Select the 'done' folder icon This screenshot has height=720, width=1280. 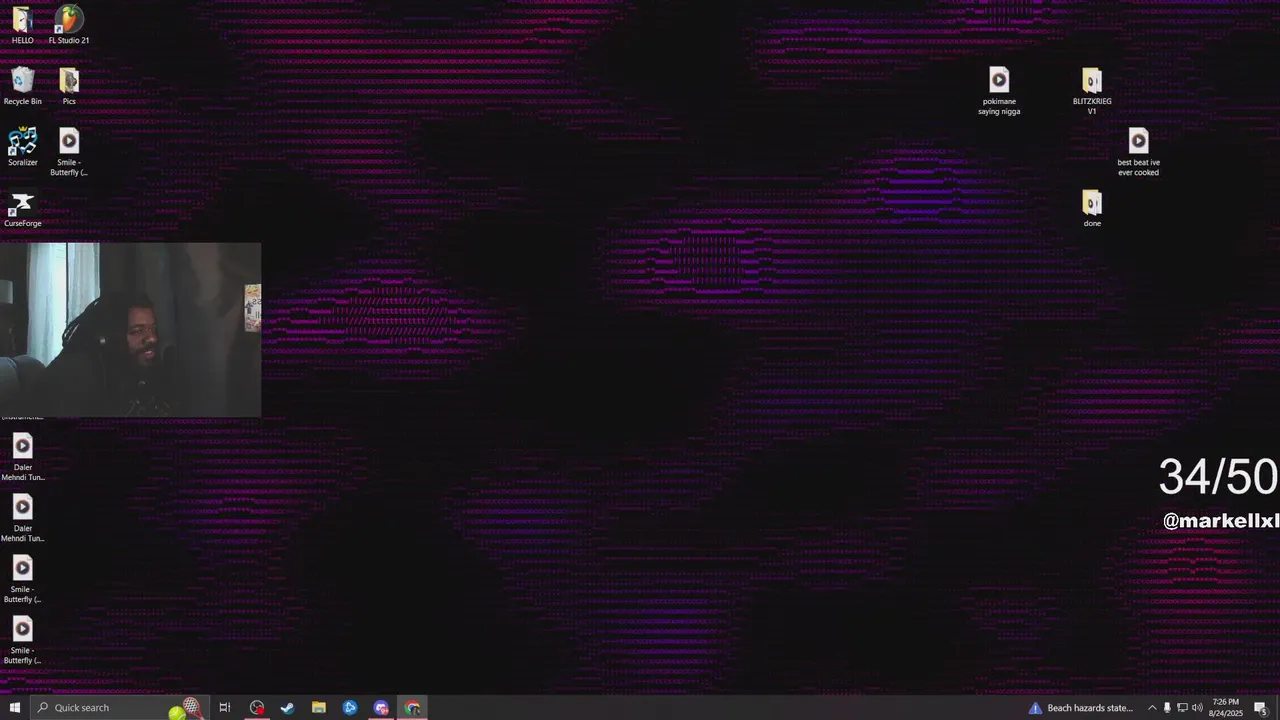click(1092, 208)
